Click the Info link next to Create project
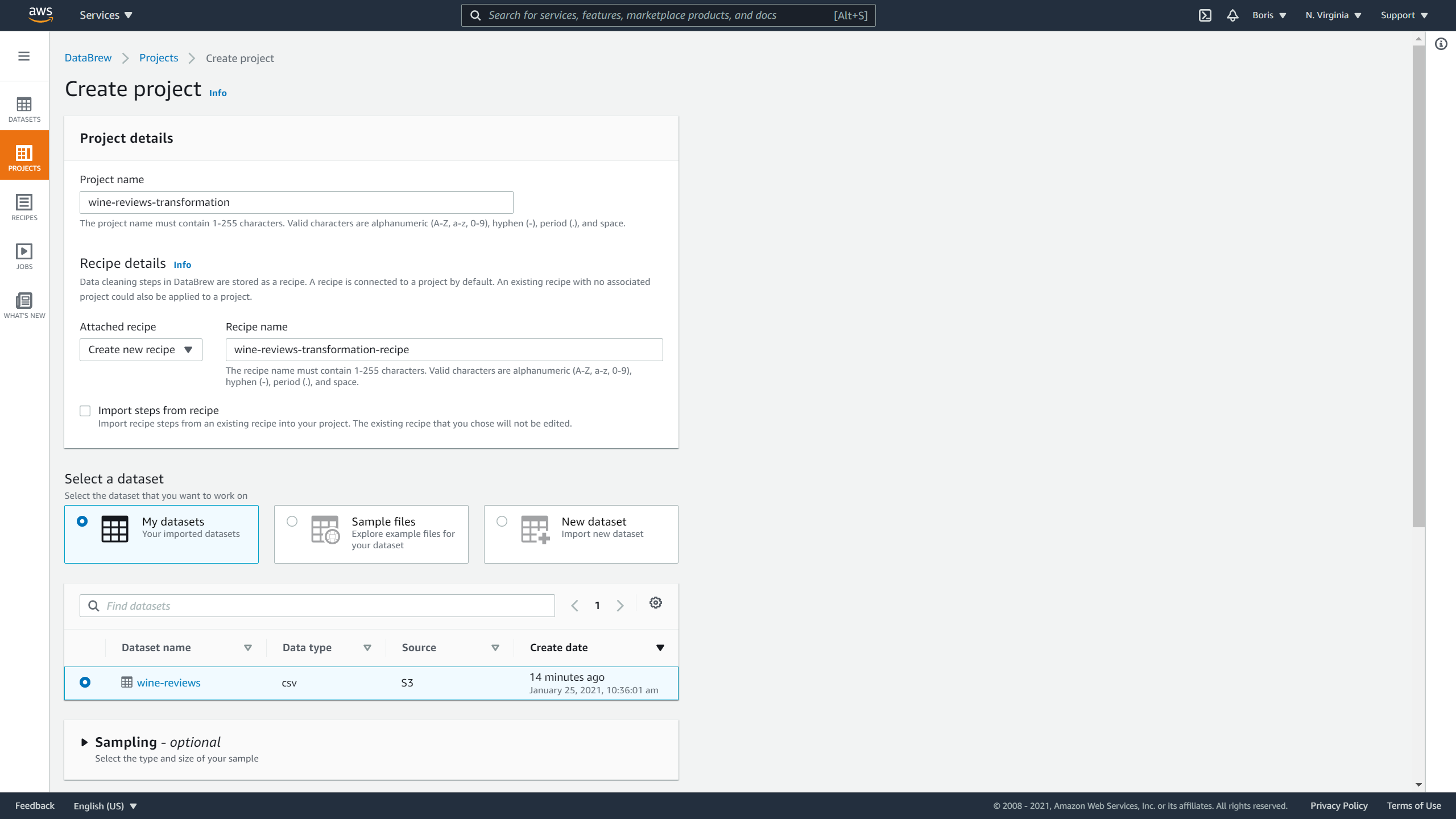This screenshot has width=1456, height=819. pos(218,93)
